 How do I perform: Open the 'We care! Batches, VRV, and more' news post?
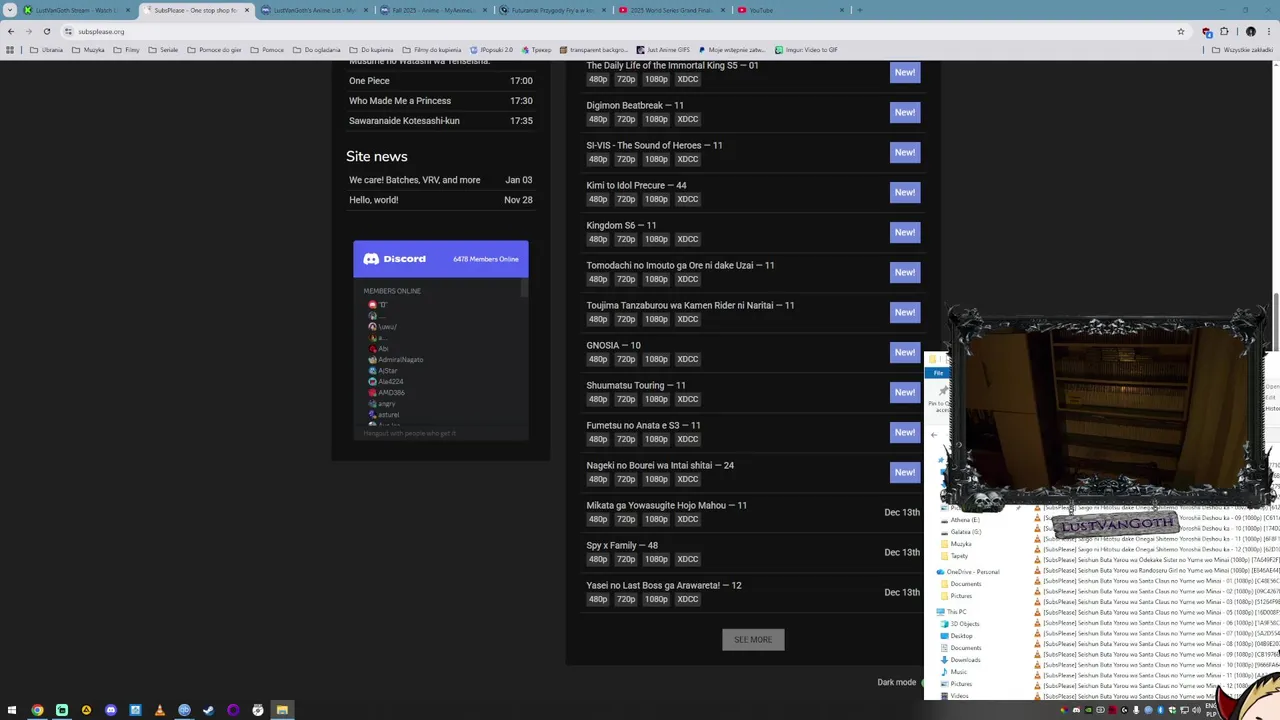[414, 180]
